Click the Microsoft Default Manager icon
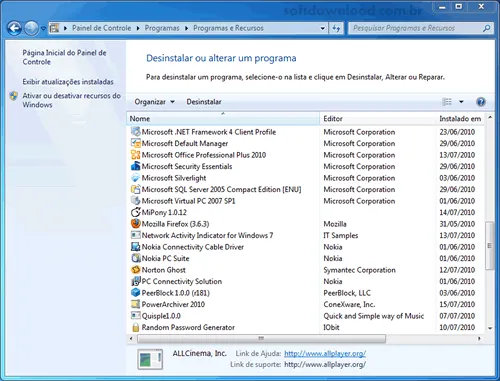500x381 pixels. (135, 143)
